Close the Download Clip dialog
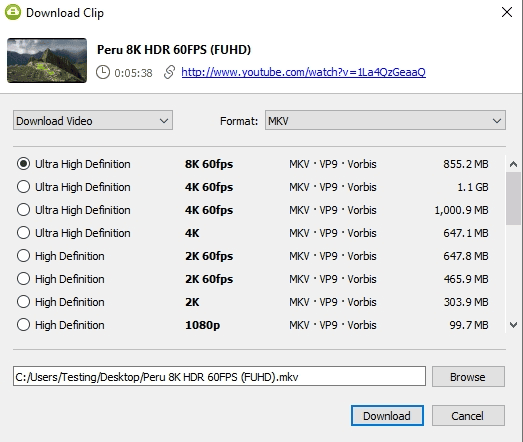Image resolution: width=523 pixels, height=442 pixels. pyautogui.click(x=507, y=12)
